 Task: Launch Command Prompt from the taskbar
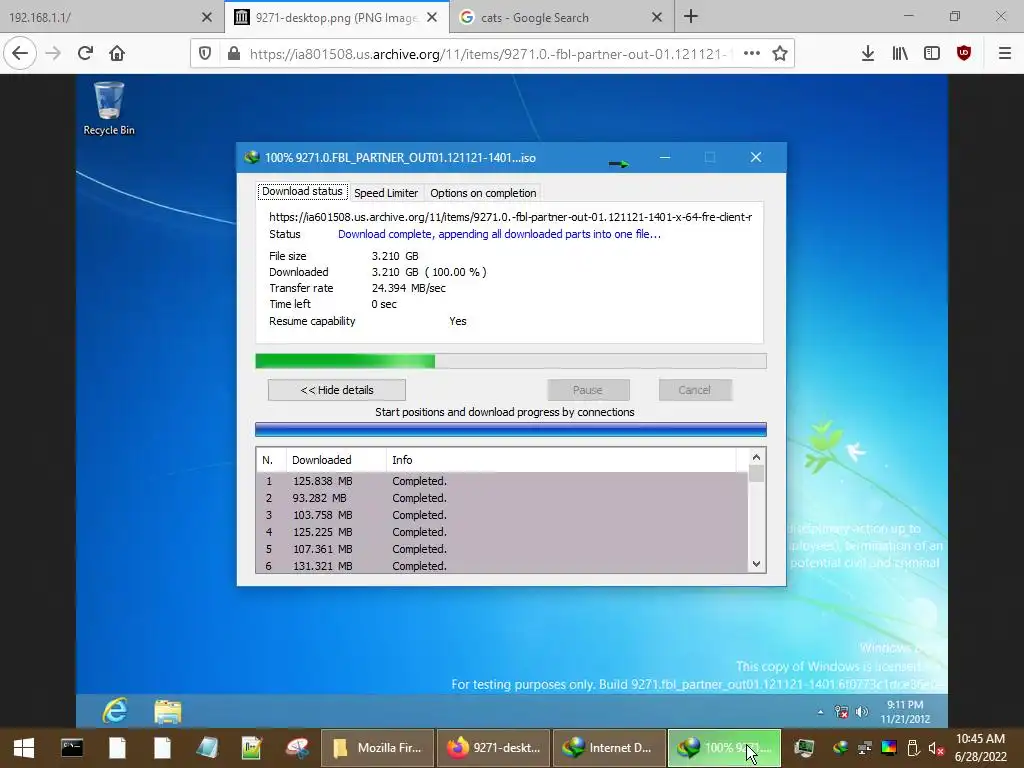pos(72,748)
